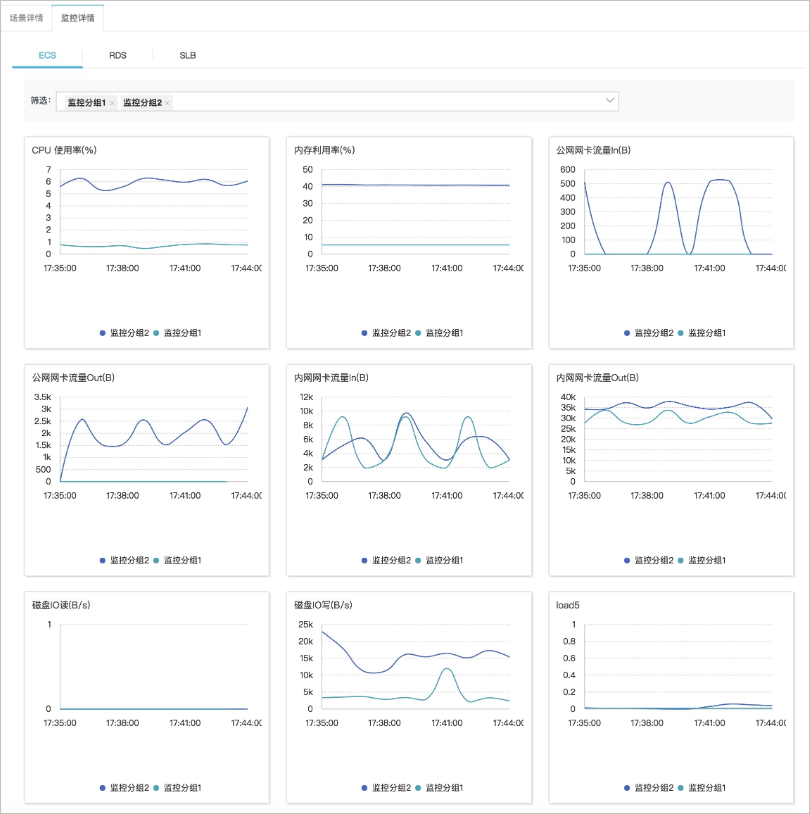The width and height of the screenshot is (810, 814).
Task: Click the CPU 使用率 line chart area
Action: click(x=154, y=212)
